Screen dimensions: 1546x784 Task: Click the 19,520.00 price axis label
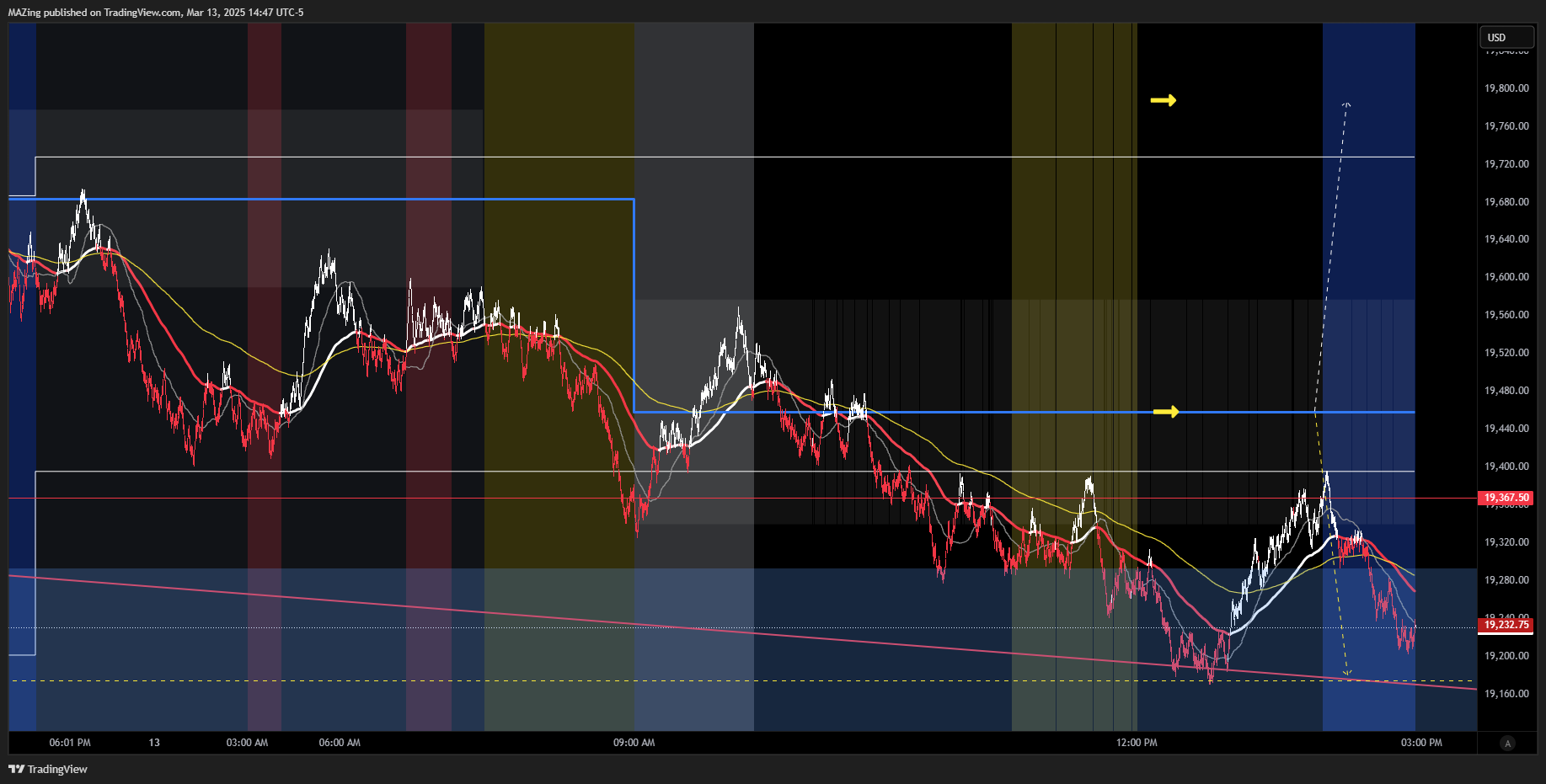(1506, 353)
